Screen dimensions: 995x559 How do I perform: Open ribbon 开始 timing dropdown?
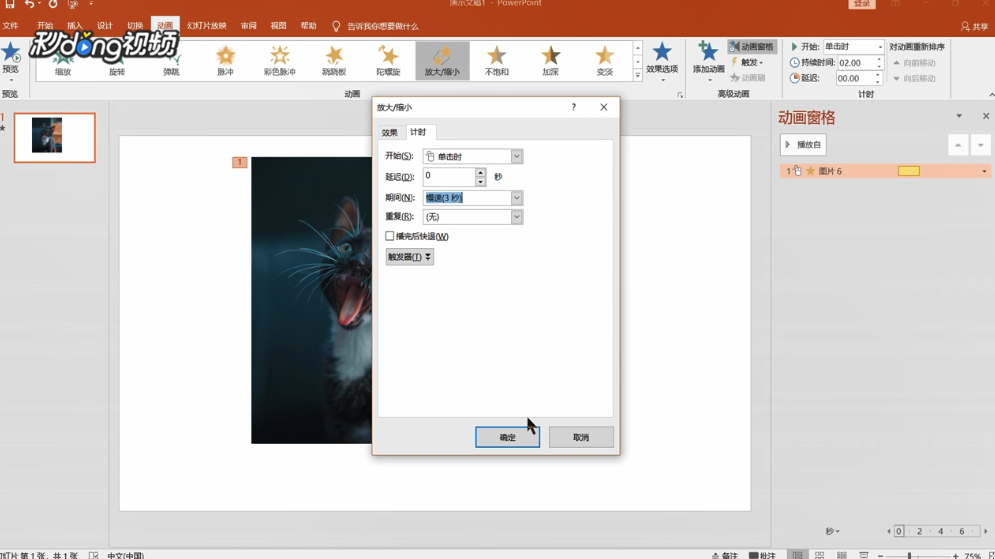click(880, 47)
